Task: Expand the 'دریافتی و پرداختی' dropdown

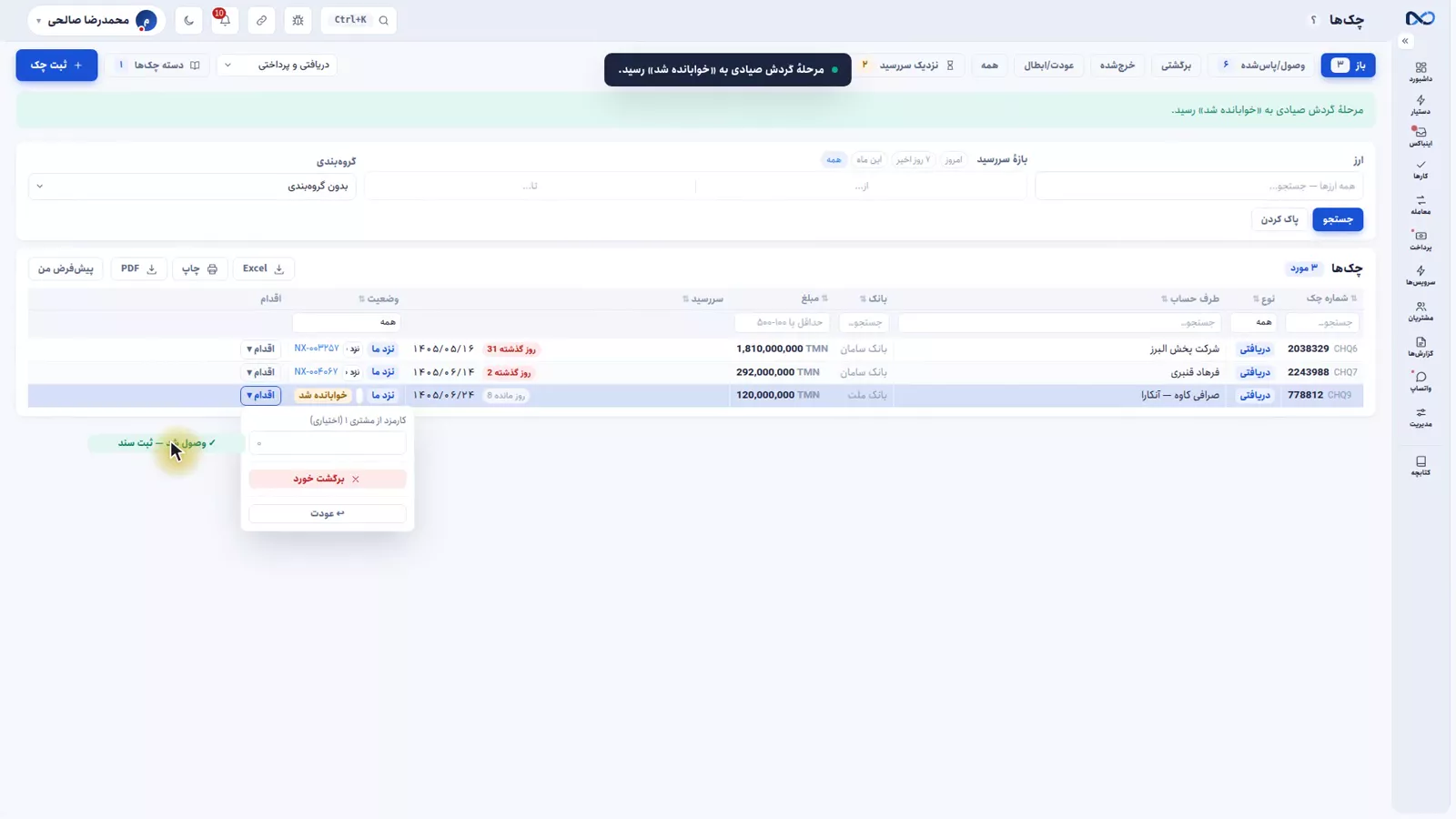Action: [277, 65]
